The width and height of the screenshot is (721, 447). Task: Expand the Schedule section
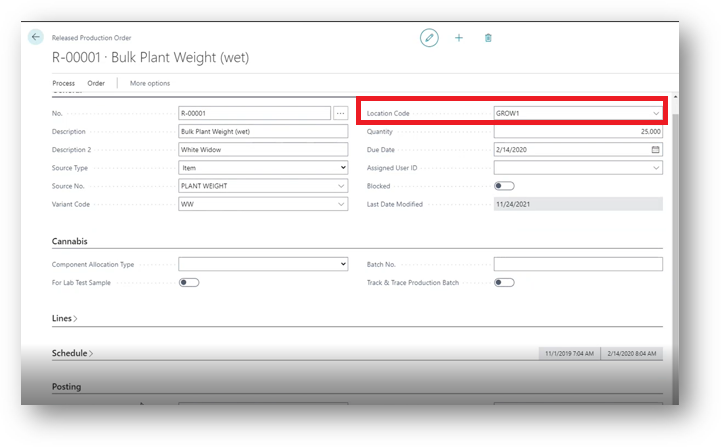(x=72, y=353)
